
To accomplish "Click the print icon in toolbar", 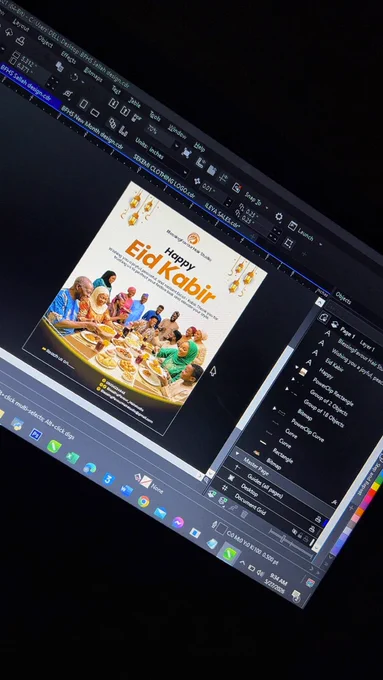I will 20,40.
